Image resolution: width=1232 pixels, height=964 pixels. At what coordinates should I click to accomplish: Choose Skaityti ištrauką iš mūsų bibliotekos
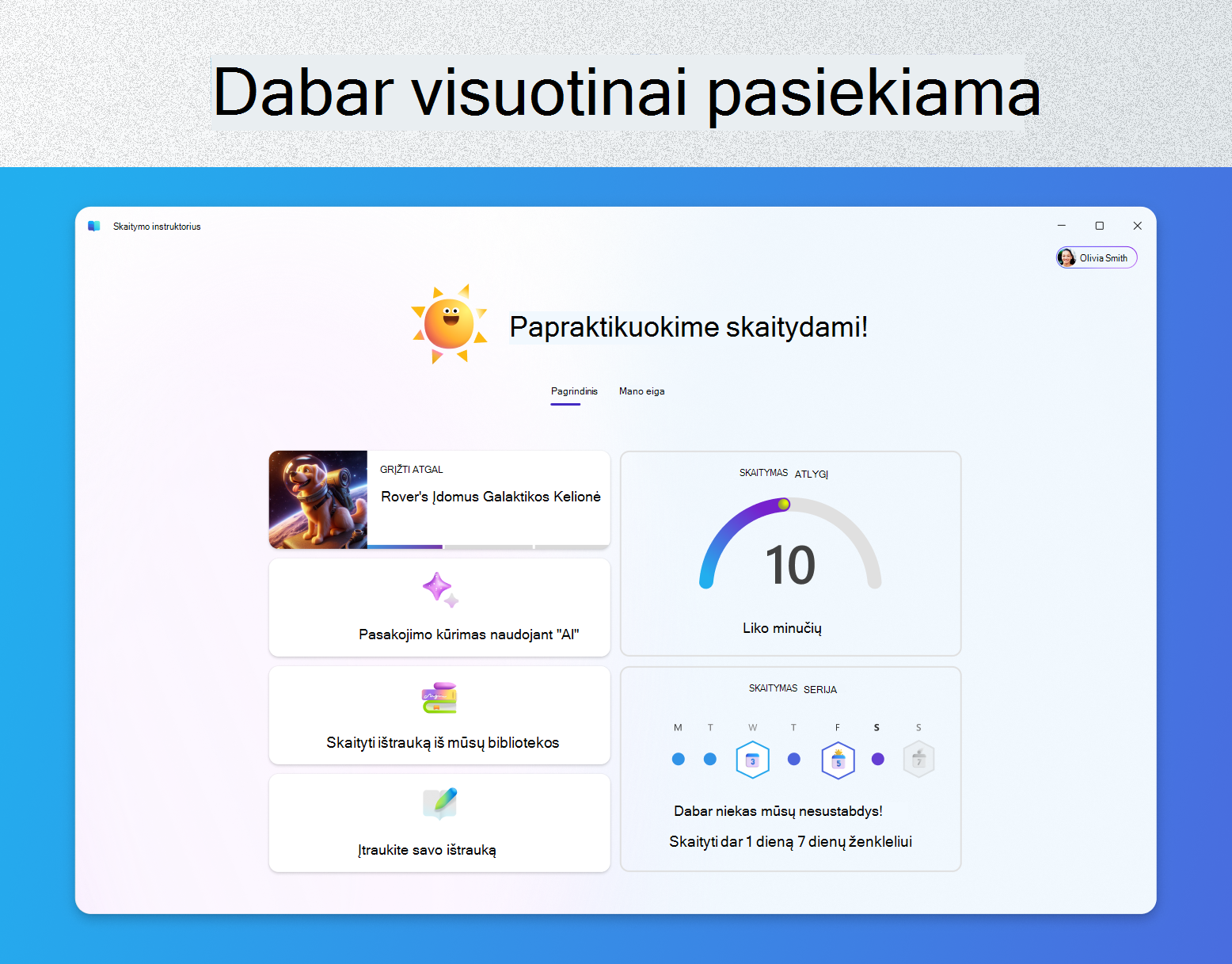tap(439, 715)
